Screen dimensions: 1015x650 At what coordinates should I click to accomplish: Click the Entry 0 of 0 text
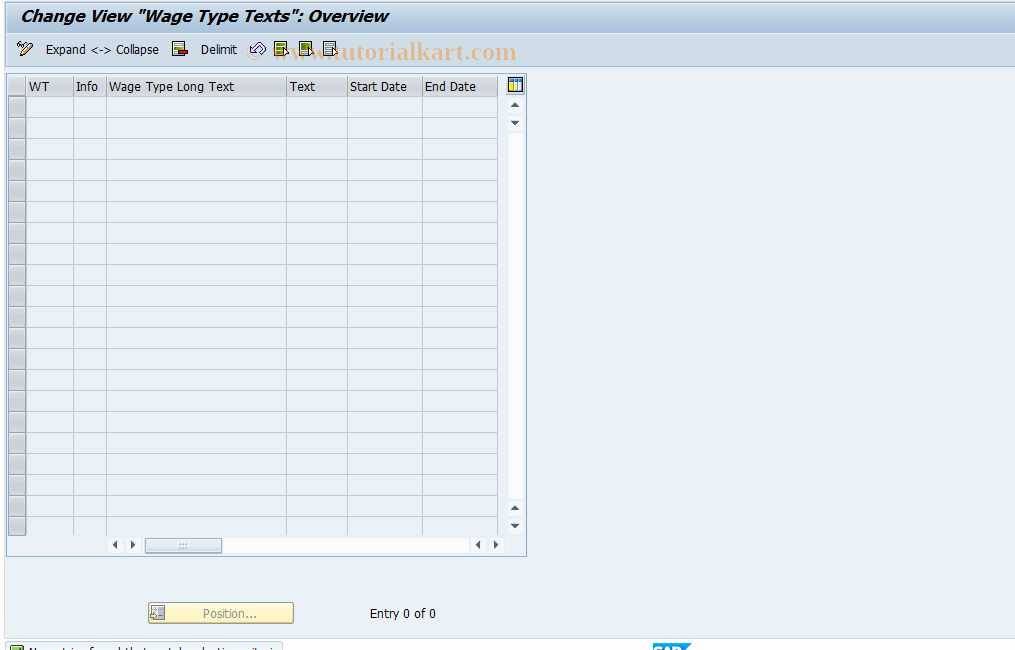click(403, 614)
